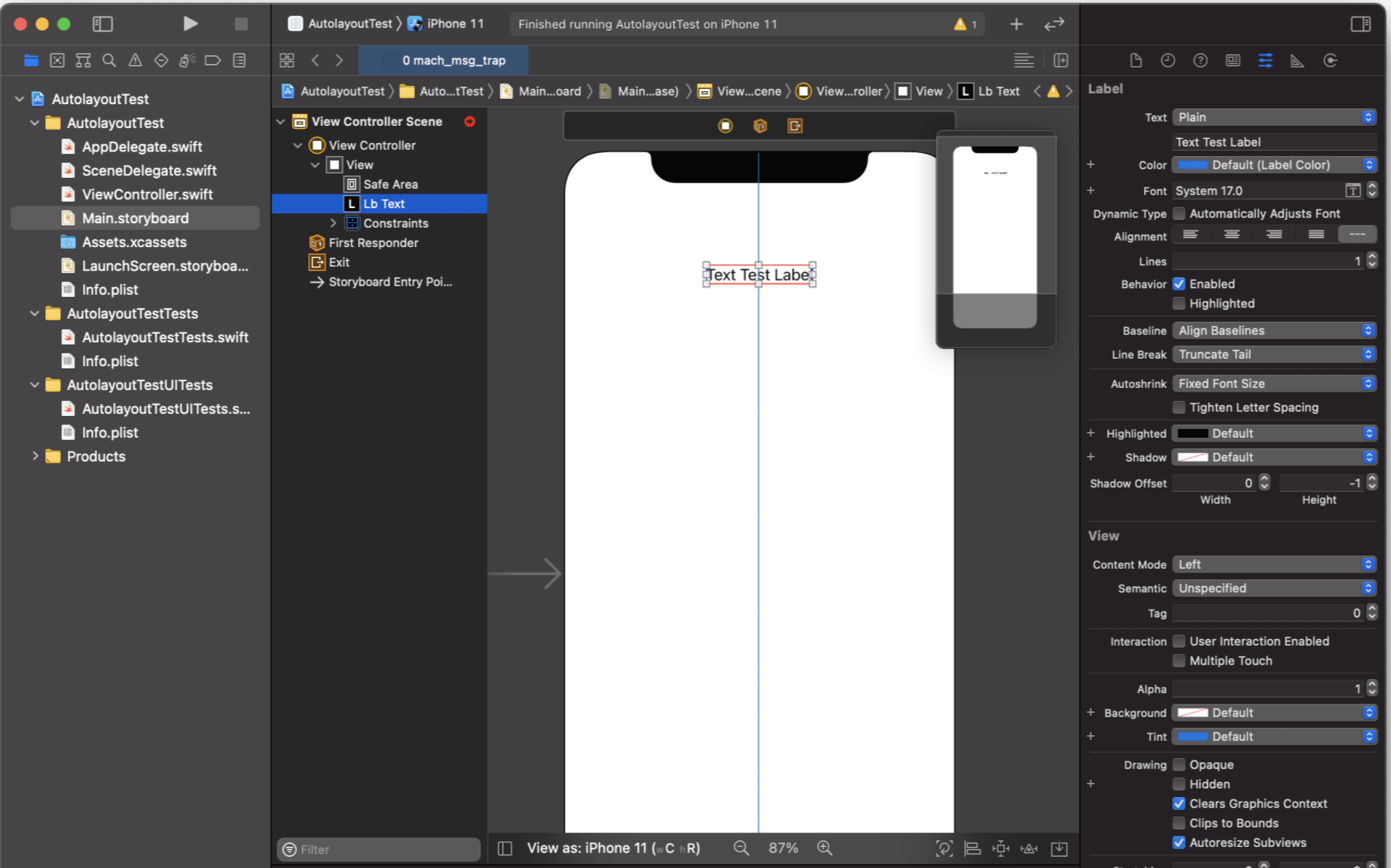Viewport: 1391px width, 868px height.
Task: Go back with the editor back arrow
Action: pos(316,60)
